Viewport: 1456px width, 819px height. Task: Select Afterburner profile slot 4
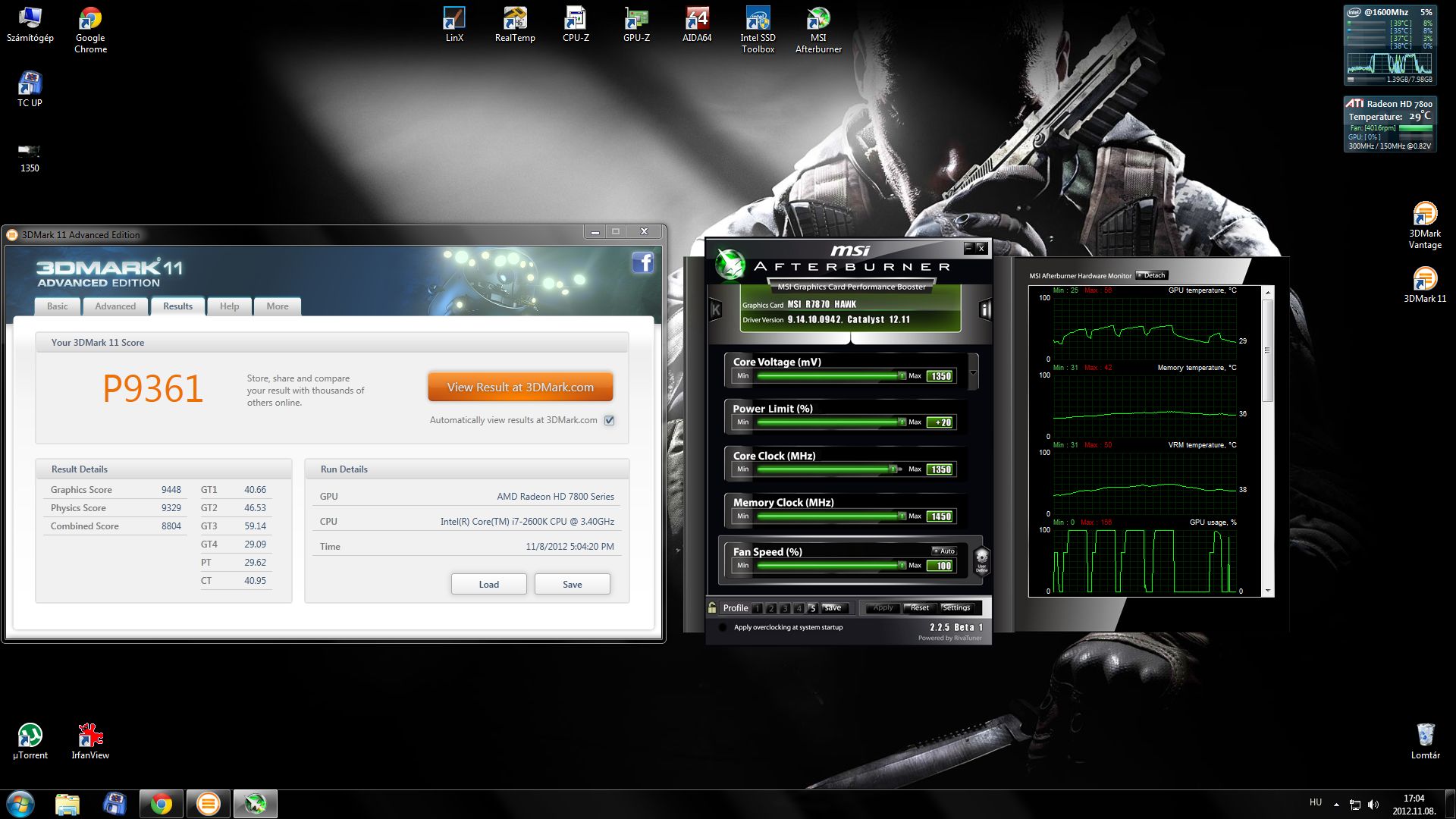[799, 608]
